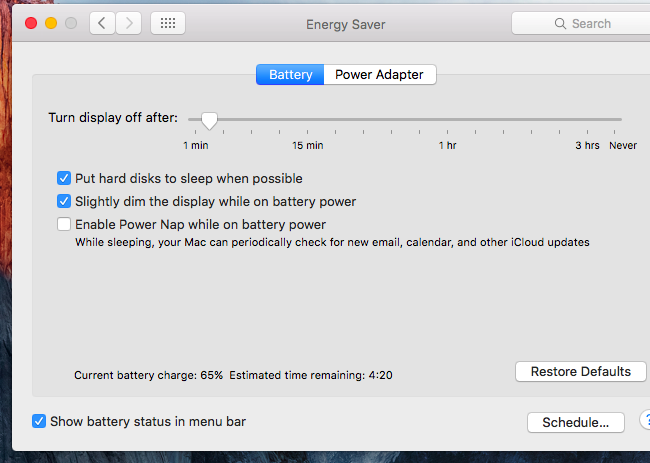
Task: Switch to the Power Adapter tab
Action: point(379,75)
